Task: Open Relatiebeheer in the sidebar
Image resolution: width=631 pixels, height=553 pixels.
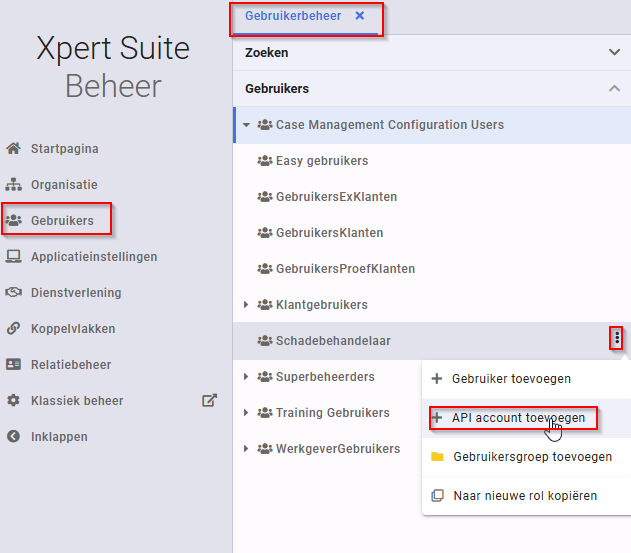Action: [x=71, y=364]
